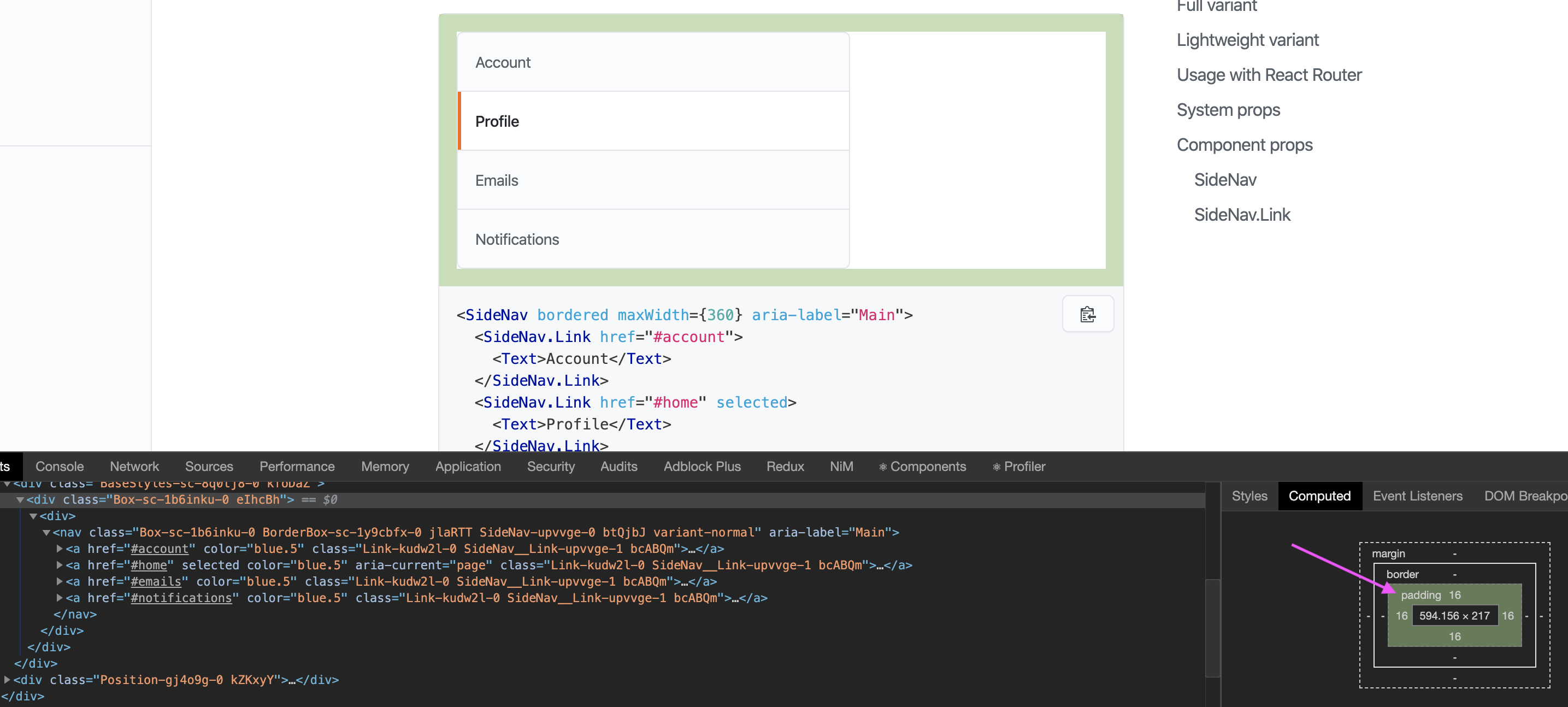Expand the #account anchor element in DOM tree
The height and width of the screenshot is (707, 1568).
point(58,548)
